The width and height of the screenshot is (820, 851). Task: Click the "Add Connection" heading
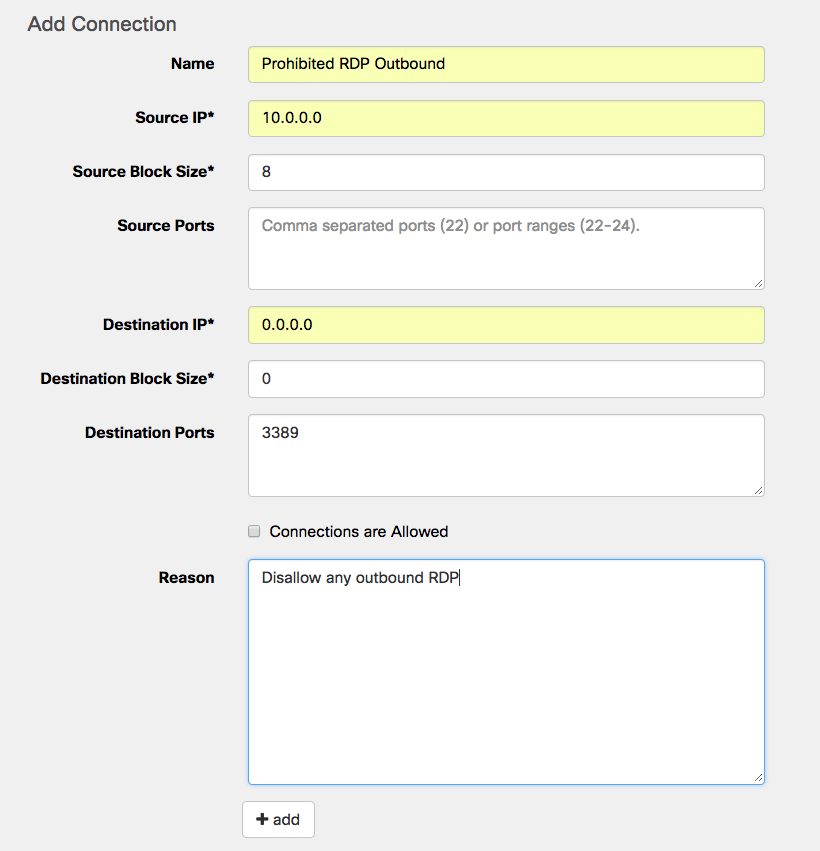(102, 24)
